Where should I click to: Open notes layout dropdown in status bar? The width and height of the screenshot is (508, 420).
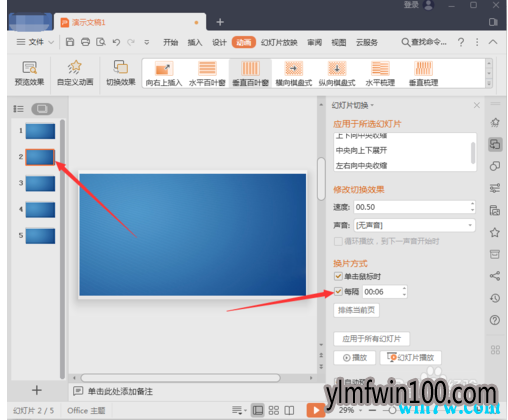(239, 410)
